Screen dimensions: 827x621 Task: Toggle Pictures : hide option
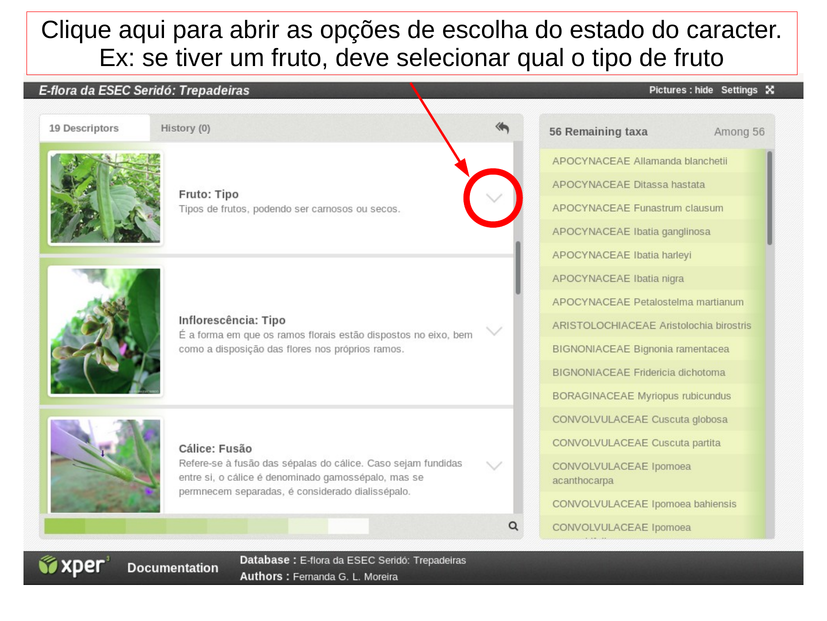[x=681, y=90]
